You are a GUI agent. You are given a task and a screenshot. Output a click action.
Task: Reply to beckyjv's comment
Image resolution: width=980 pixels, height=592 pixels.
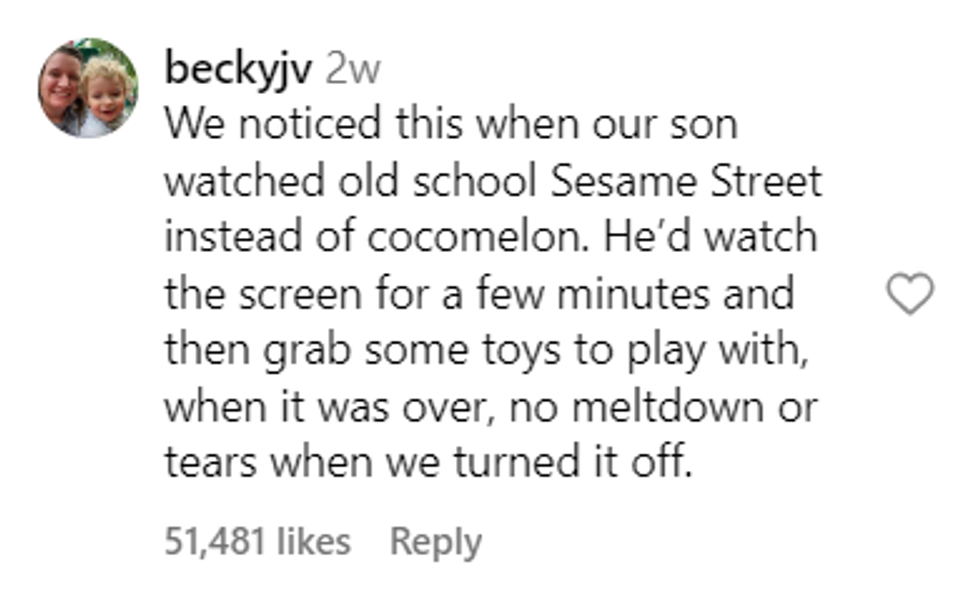(x=435, y=542)
